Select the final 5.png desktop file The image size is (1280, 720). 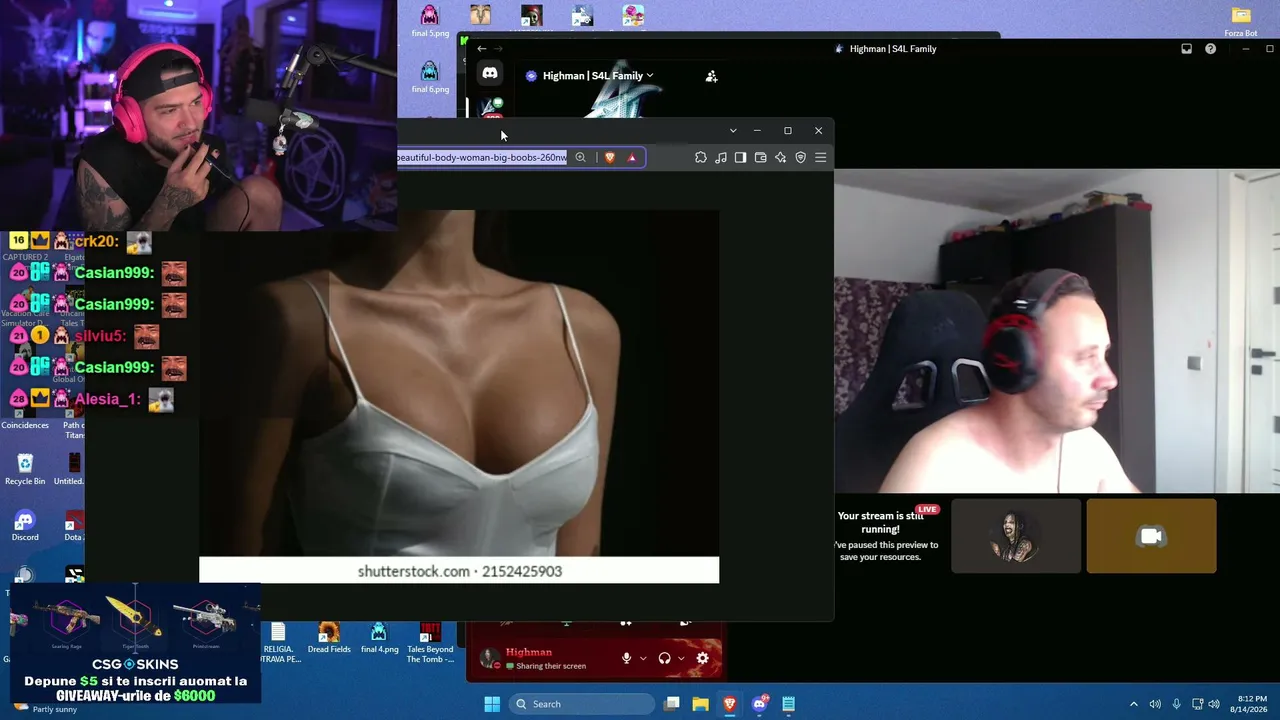coord(430,21)
